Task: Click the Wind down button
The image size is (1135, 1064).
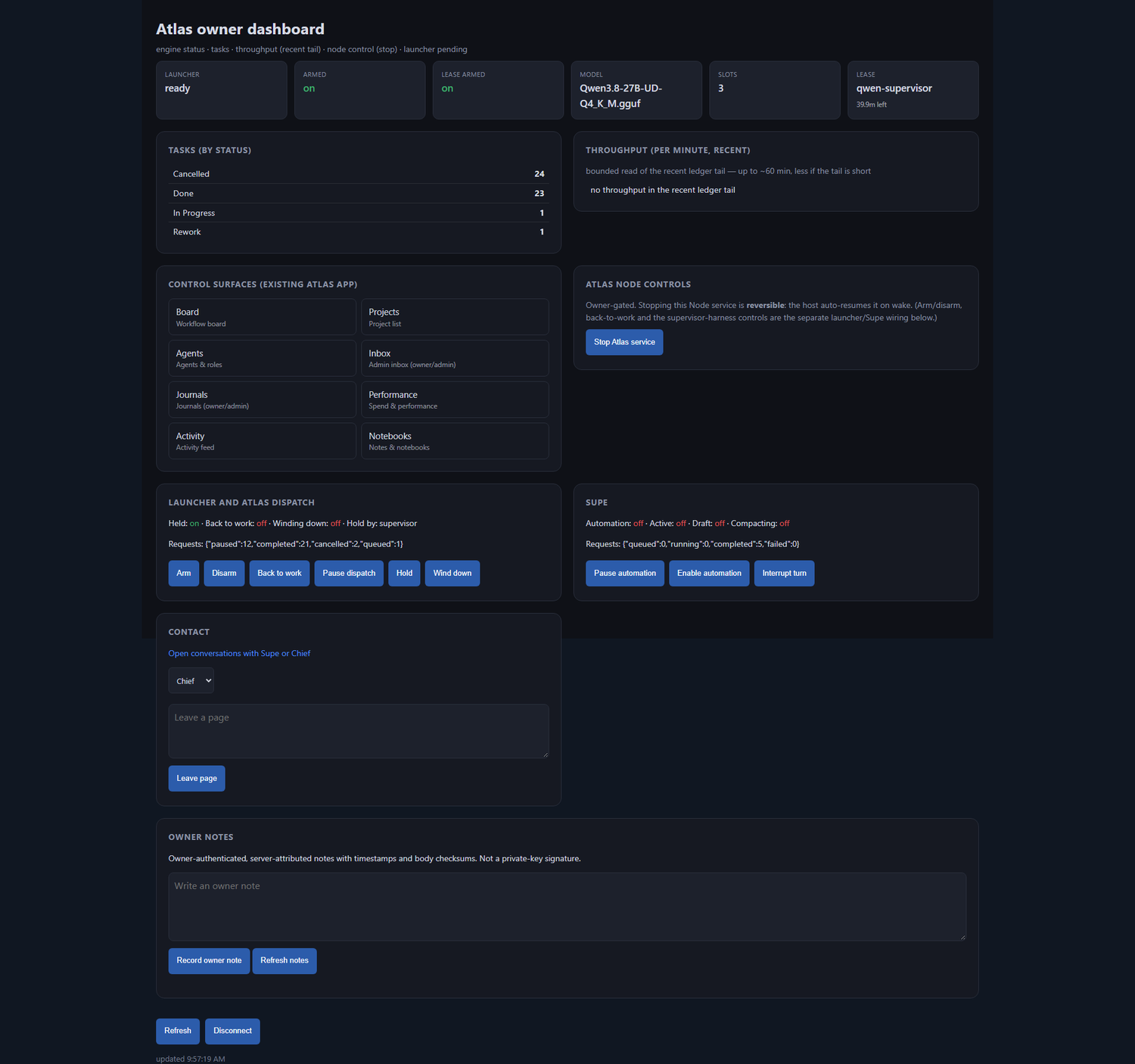Action: pyautogui.click(x=452, y=574)
